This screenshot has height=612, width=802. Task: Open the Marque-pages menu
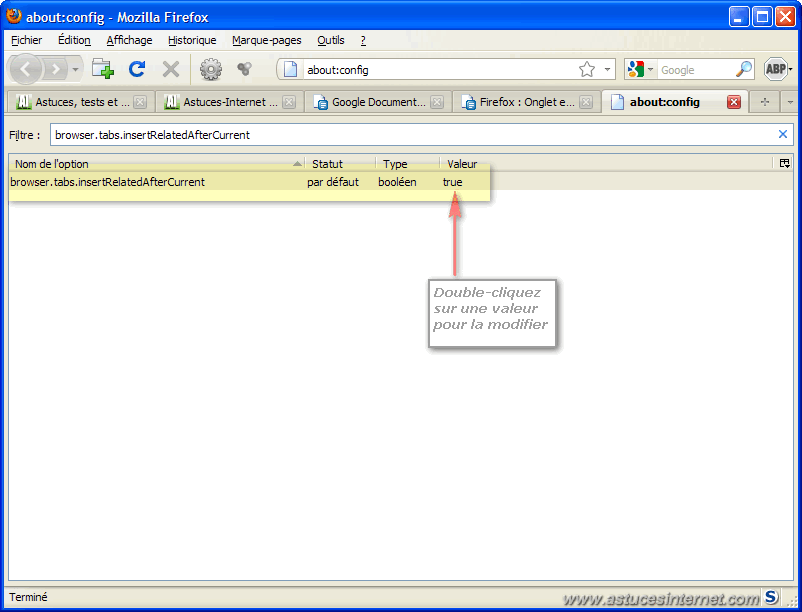point(266,40)
